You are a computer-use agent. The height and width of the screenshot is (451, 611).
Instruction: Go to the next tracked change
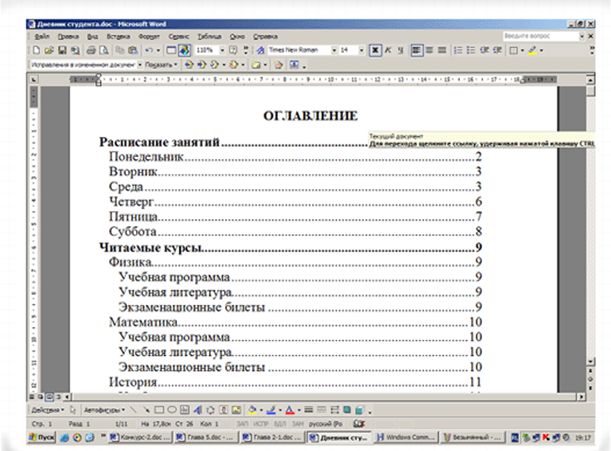[201, 65]
